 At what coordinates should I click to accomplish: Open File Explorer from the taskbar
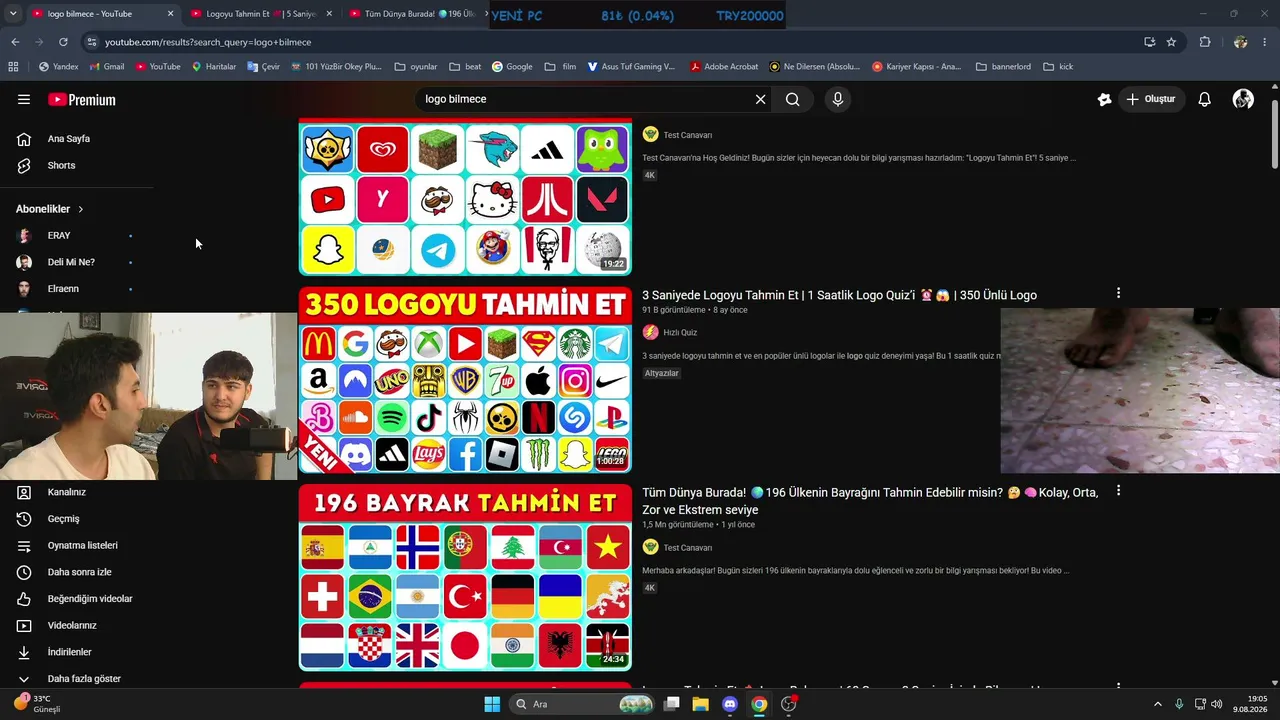coord(701,704)
